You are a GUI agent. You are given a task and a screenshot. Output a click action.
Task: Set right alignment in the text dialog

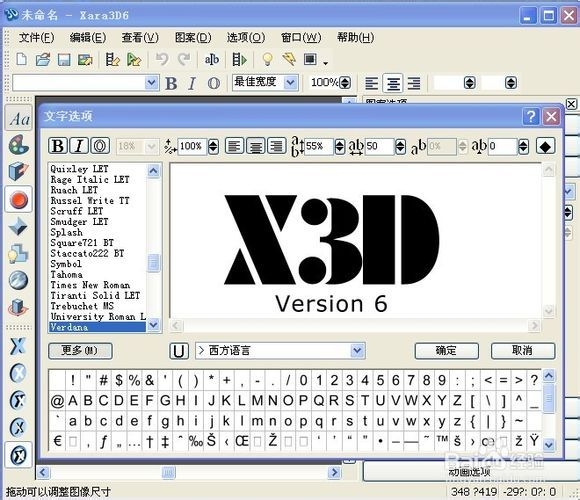point(277,146)
